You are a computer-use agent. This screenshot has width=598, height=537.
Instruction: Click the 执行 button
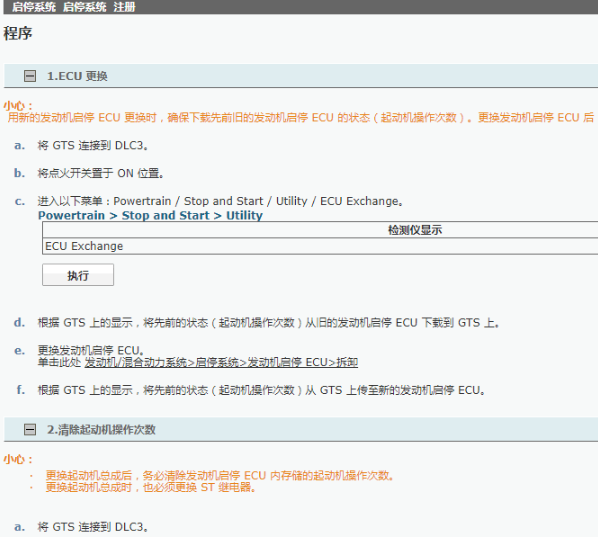pos(78,275)
